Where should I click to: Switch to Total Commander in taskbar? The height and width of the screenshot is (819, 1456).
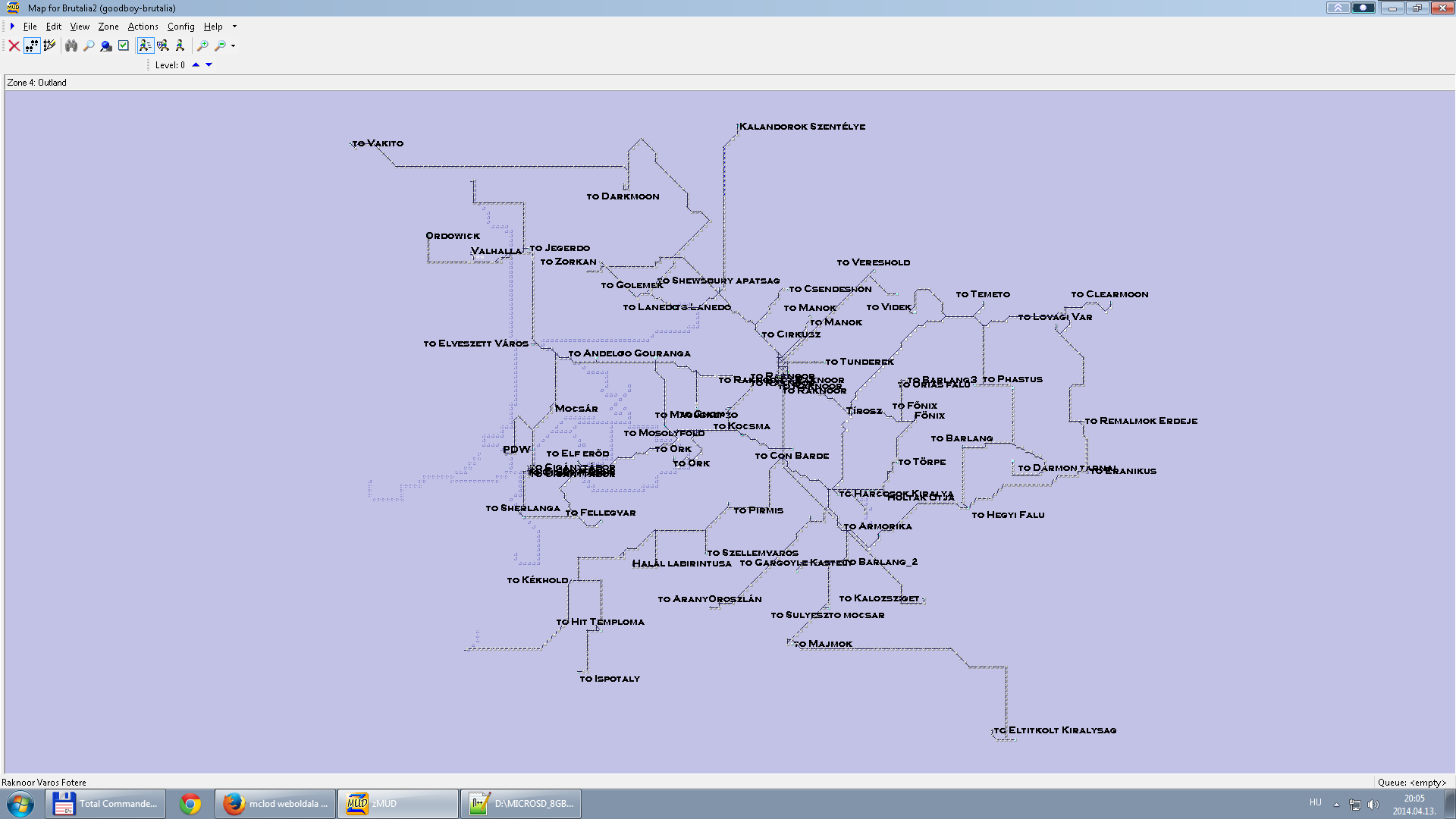point(105,804)
